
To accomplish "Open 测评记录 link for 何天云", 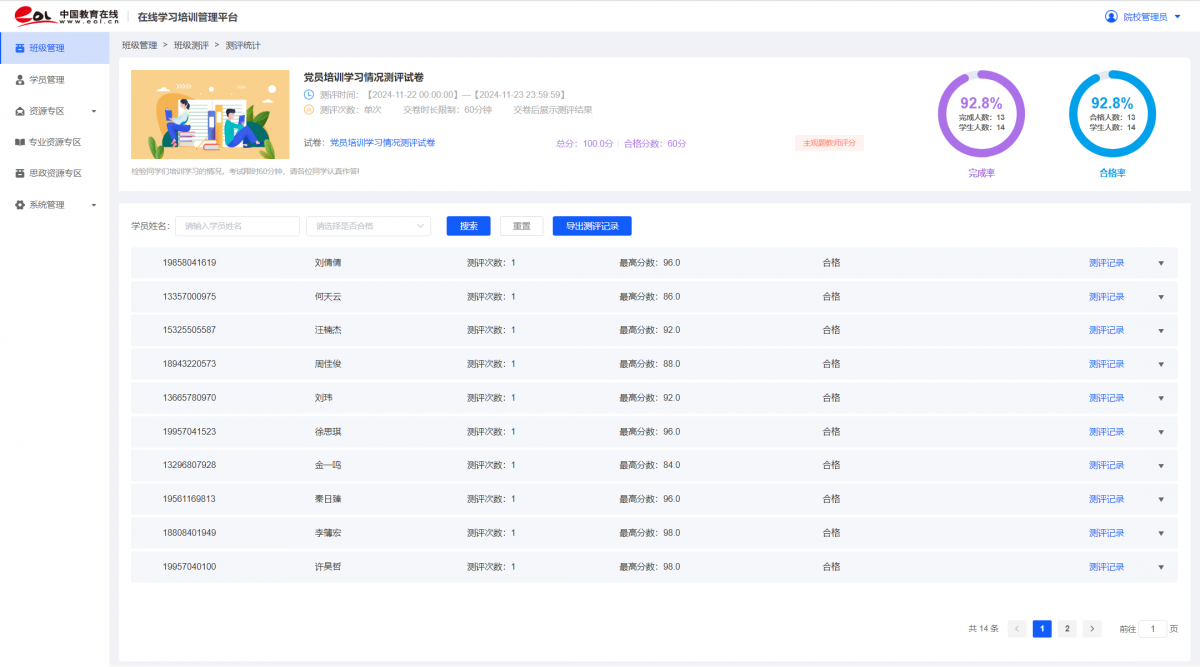I will (1106, 297).
